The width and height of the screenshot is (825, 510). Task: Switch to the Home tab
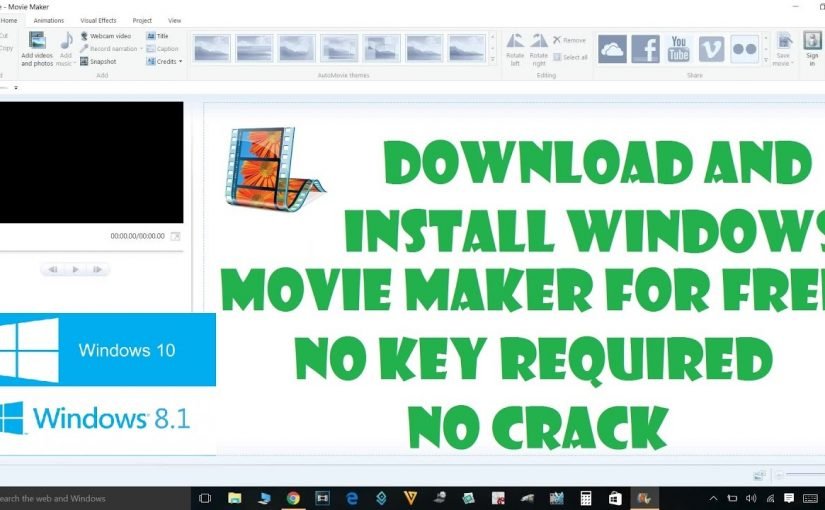[x=9, y=21]
